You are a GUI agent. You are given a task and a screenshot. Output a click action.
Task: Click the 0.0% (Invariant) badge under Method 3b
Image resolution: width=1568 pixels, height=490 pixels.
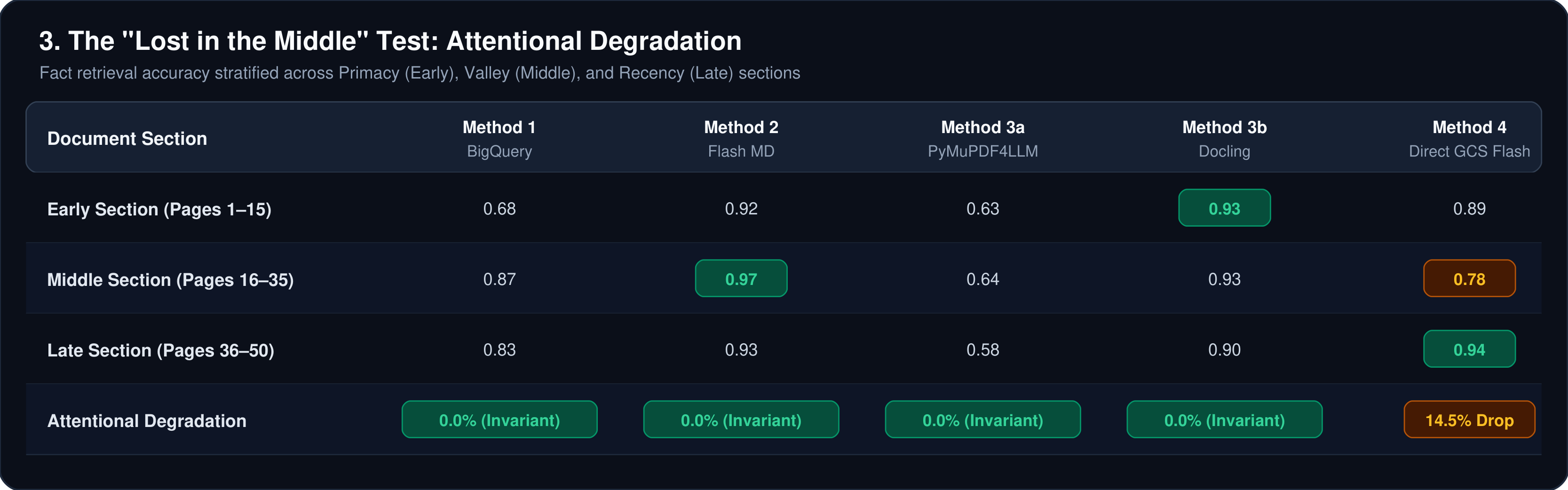click(x=1224, y=420)
